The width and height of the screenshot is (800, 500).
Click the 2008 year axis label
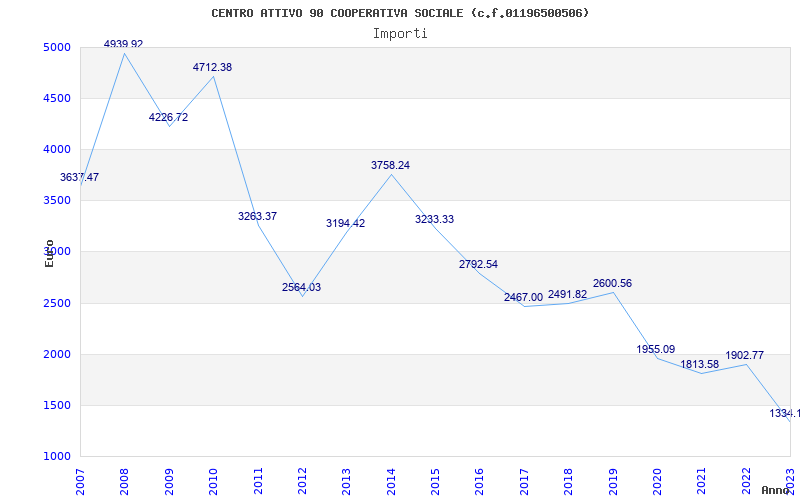click(125, 480)
